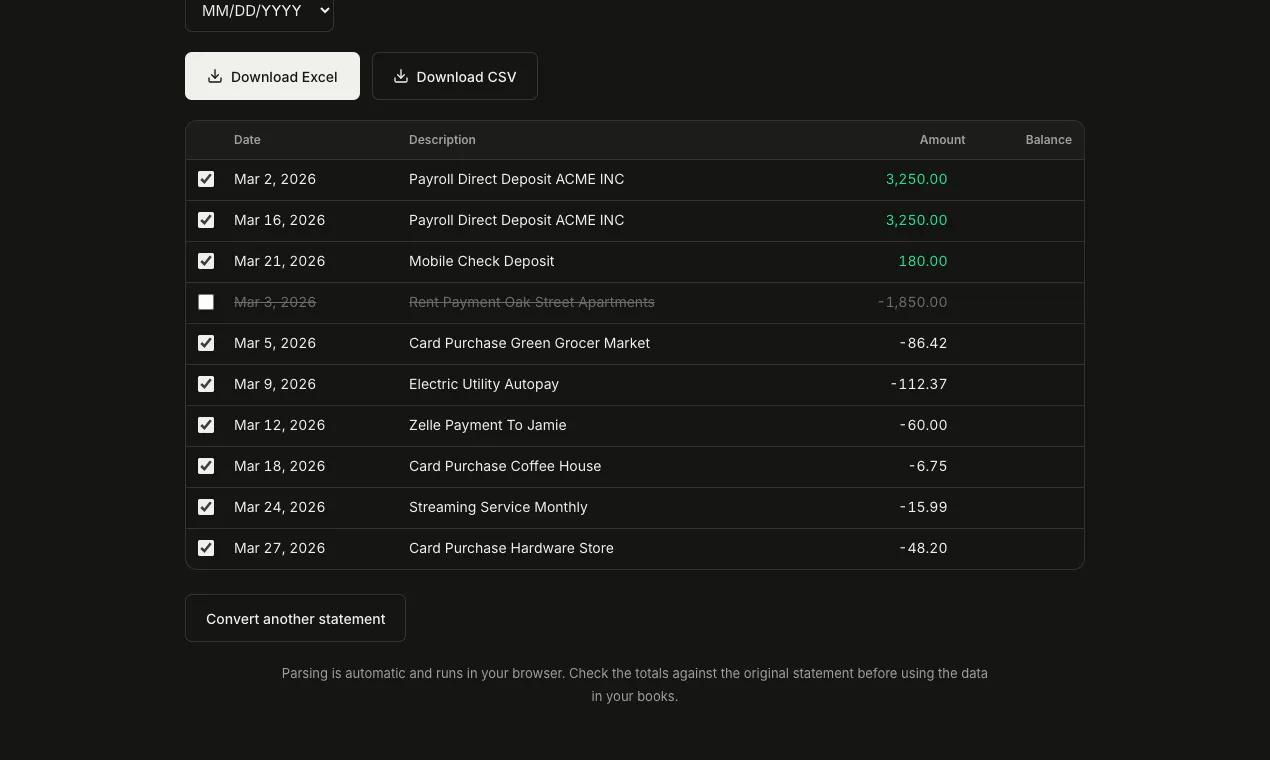This screenshot has width=1270, height=760.
Task: Select the 180.00 amount cell
Action: point(922,261)
